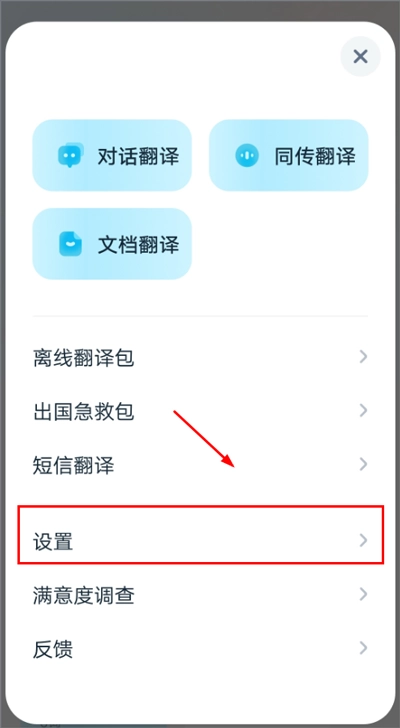Expand the chevron beside 离线翻译包

pyautogui.click(x=363, y=357)
